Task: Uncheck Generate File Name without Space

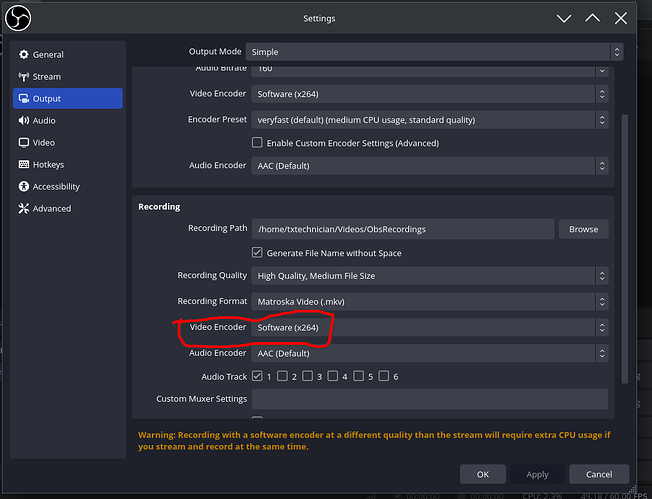Action: pyautogui.click(x=257, y=253)
